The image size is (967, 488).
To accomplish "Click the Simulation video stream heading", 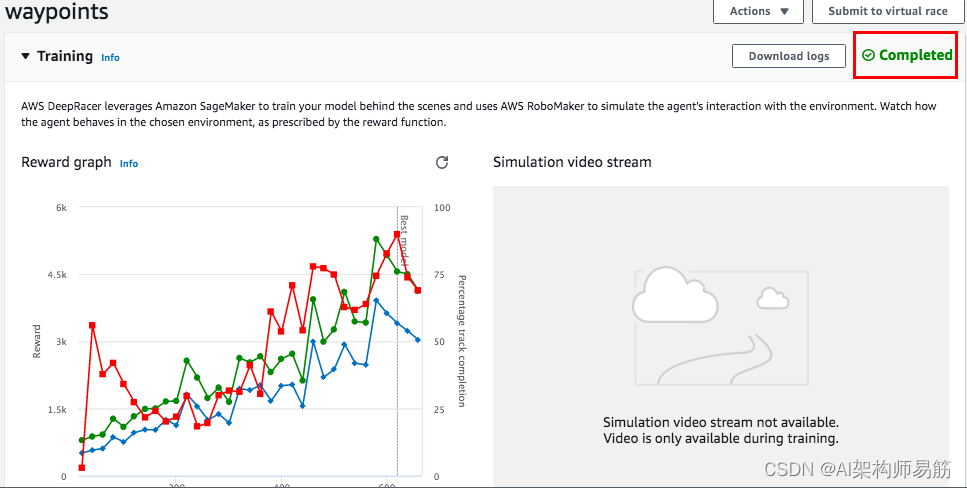I will [572, 162].
